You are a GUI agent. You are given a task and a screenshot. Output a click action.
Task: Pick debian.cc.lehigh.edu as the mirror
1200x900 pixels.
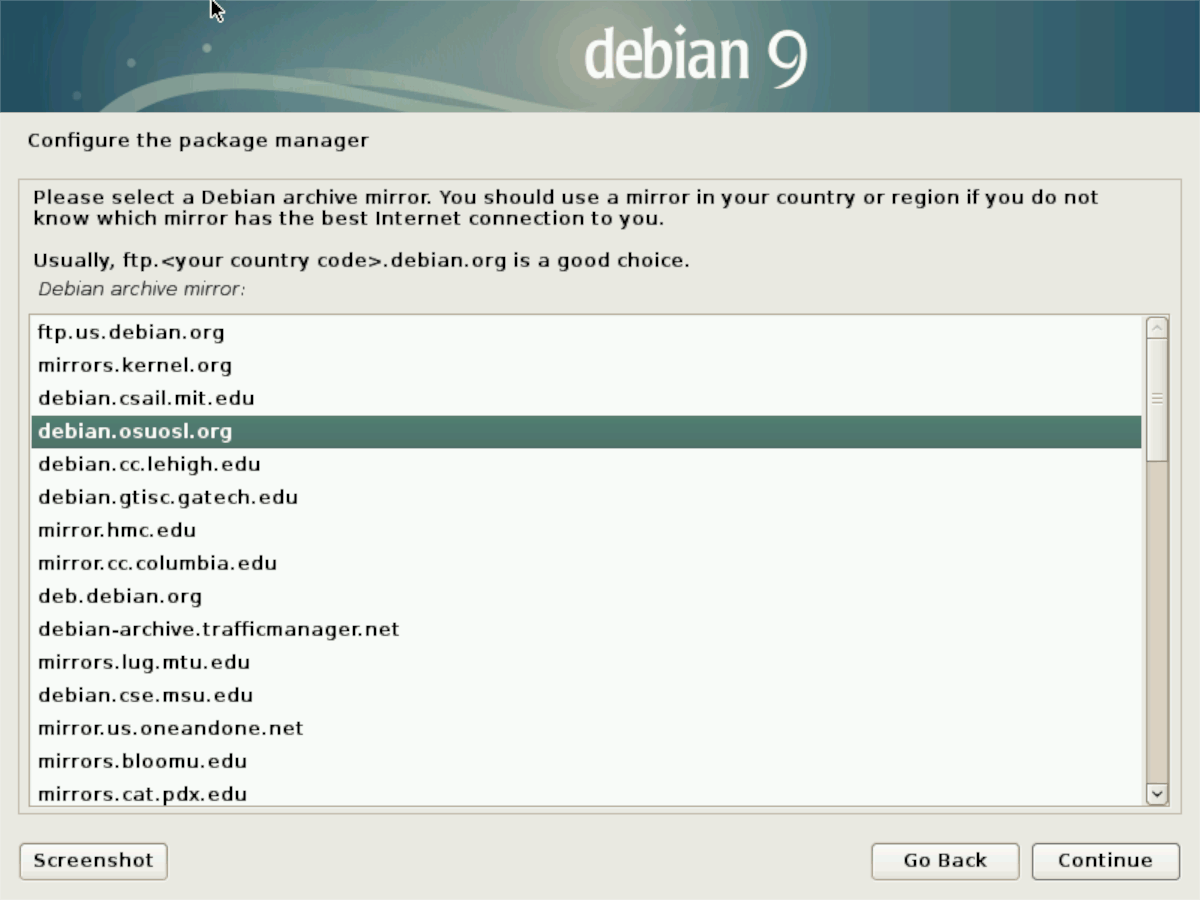coord(149,464)
